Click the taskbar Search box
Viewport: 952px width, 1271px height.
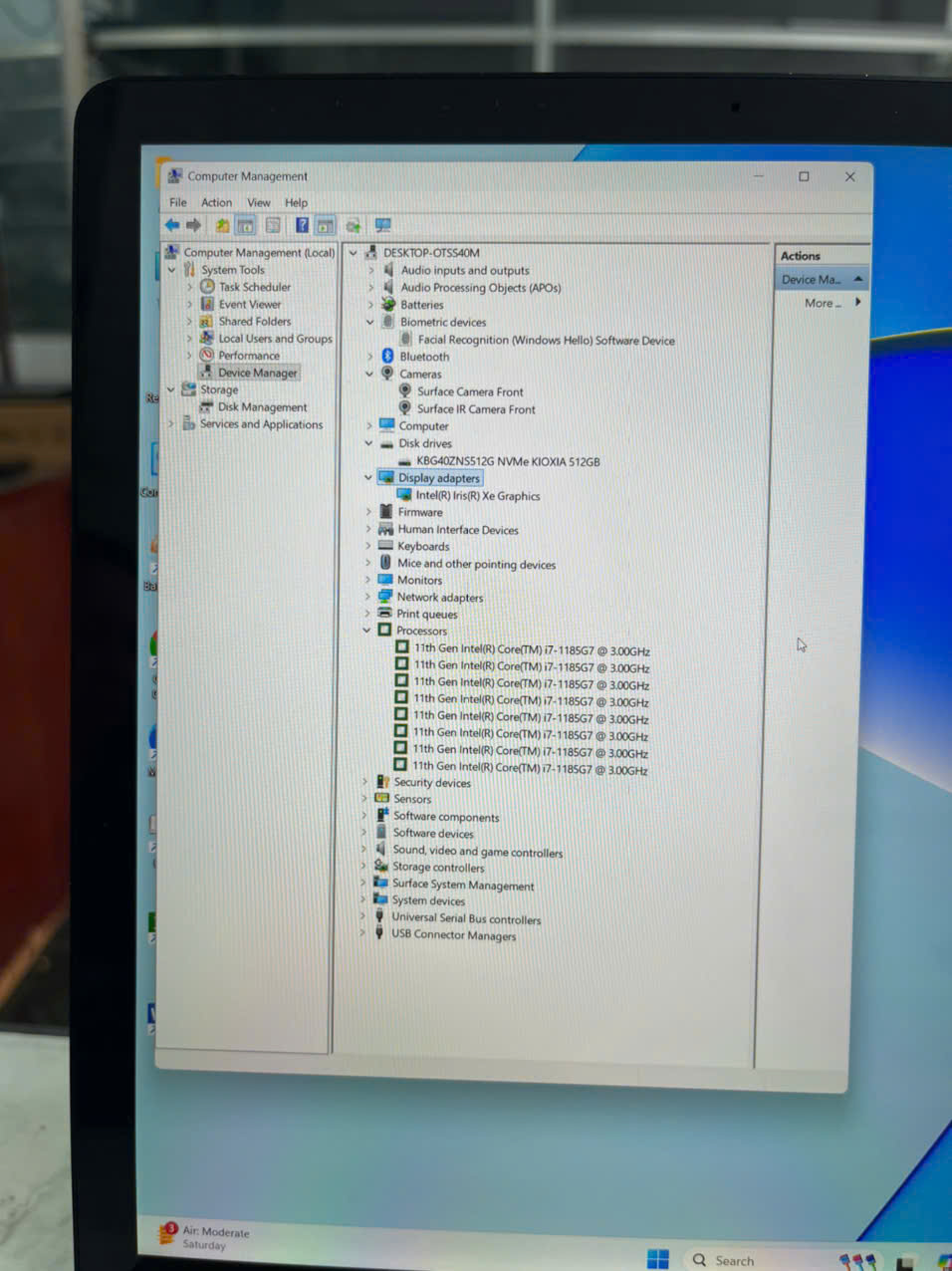pyautogui.click(x=734, y=1260)
